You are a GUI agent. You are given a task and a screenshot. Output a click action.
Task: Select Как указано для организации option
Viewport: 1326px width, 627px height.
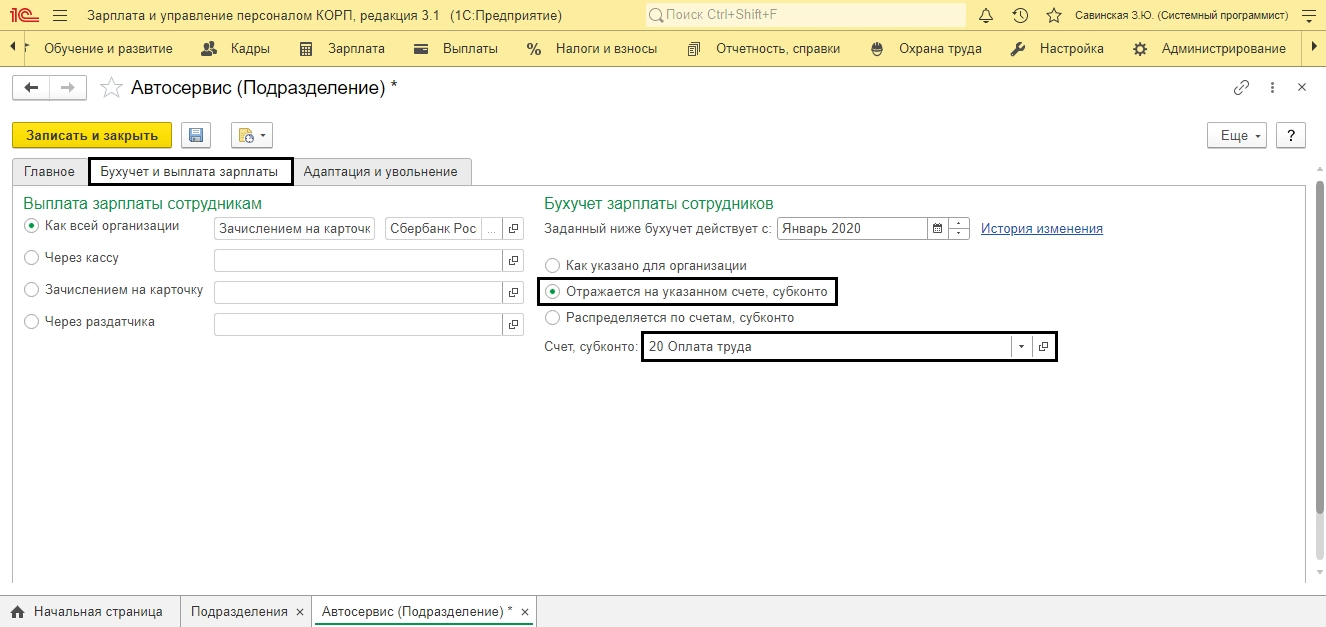tap(552, 266)
